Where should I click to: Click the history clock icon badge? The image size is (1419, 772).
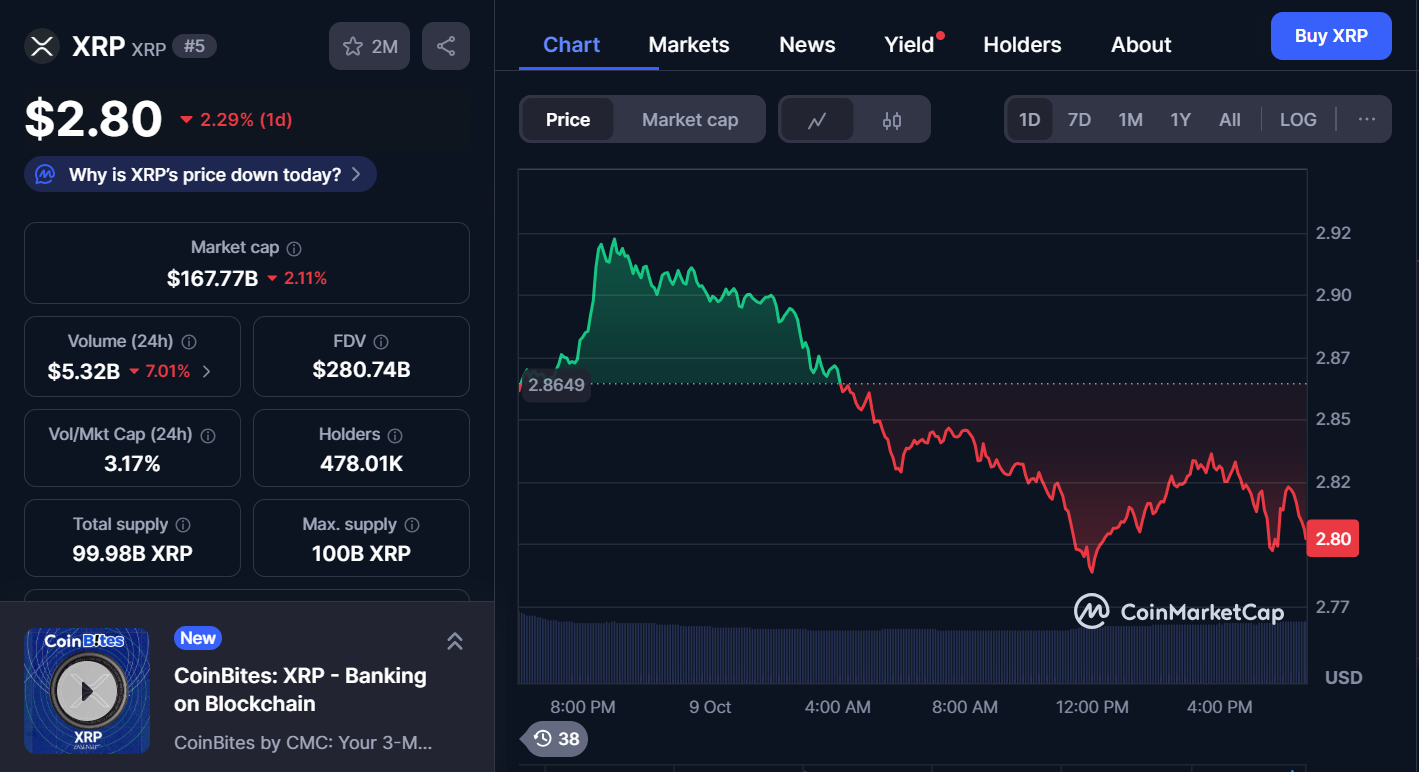click(556, 739)
